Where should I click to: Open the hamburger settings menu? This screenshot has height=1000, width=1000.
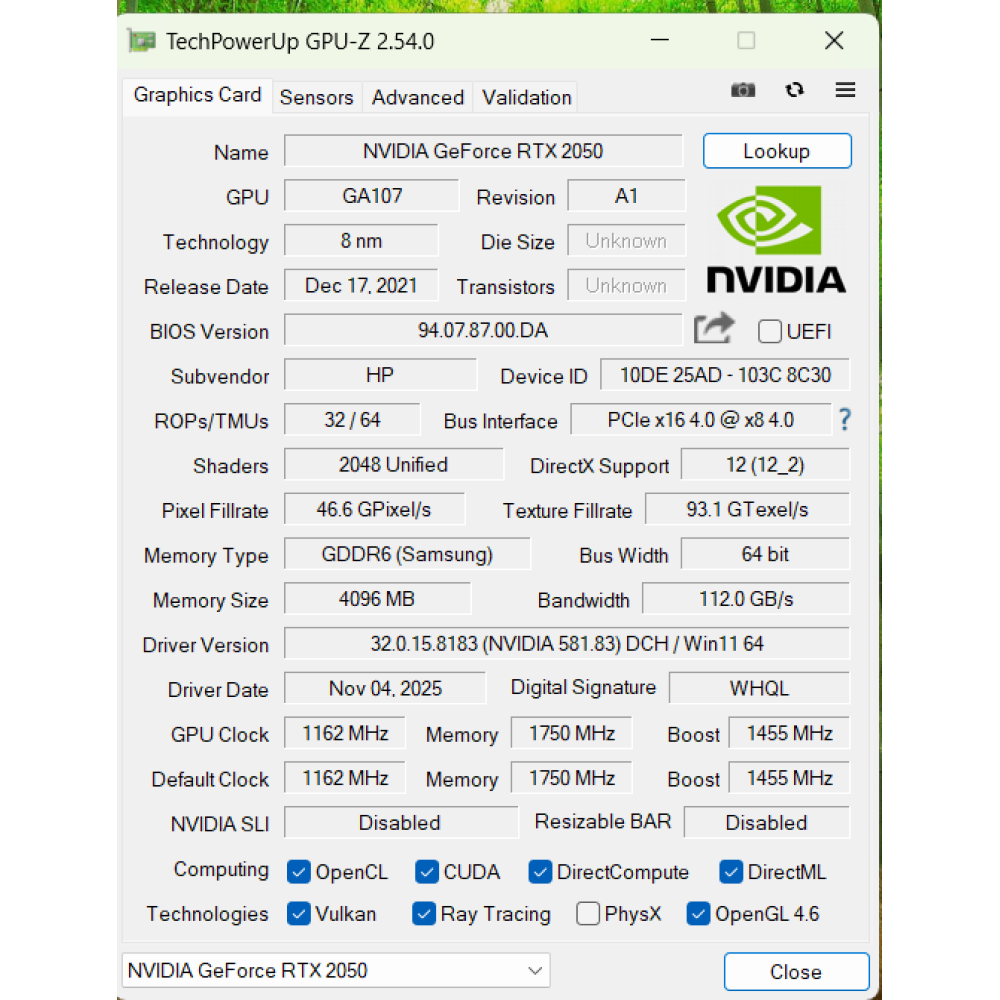tap(845, 90)
